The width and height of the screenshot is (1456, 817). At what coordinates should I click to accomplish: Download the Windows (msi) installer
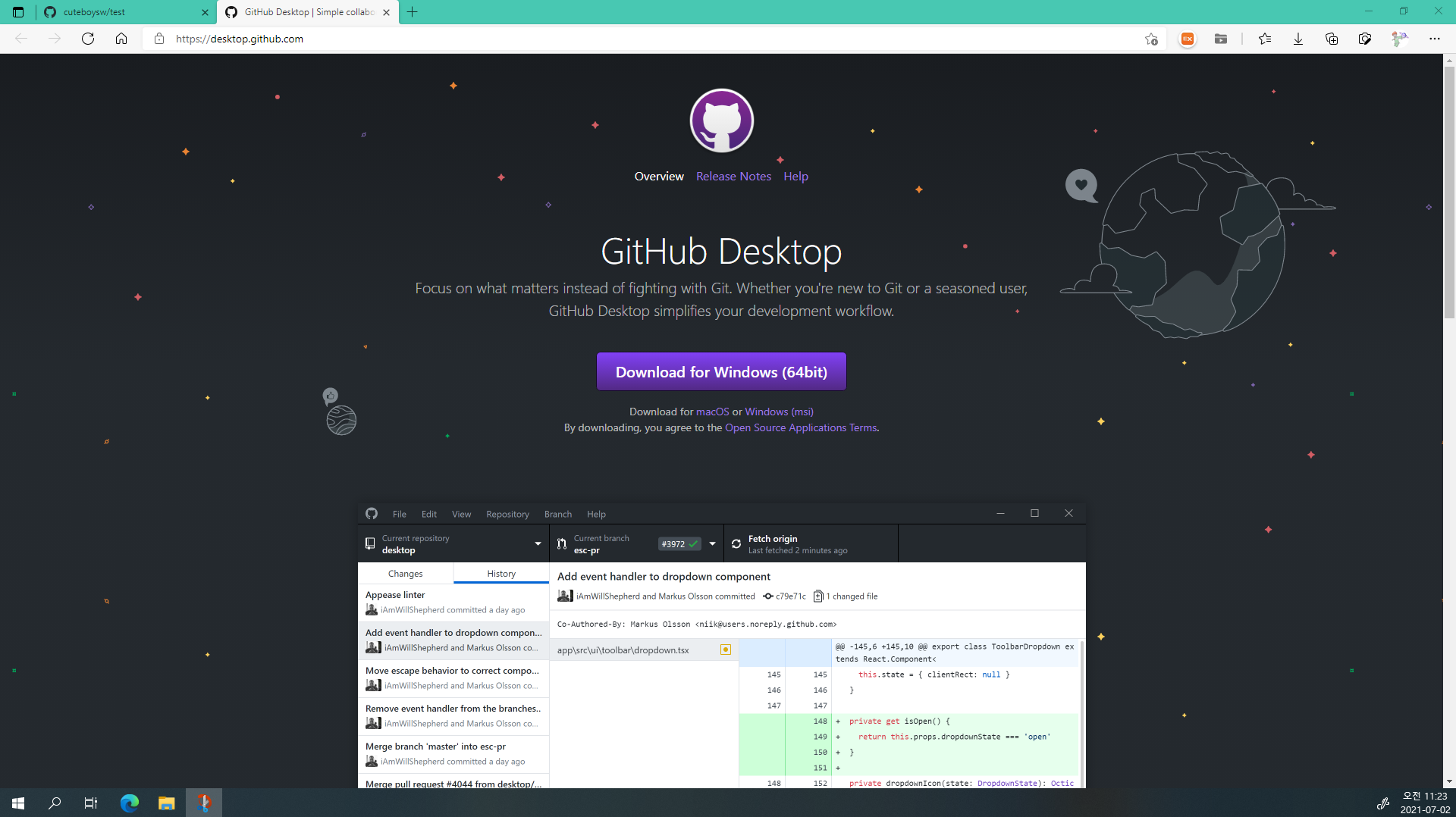779,412
